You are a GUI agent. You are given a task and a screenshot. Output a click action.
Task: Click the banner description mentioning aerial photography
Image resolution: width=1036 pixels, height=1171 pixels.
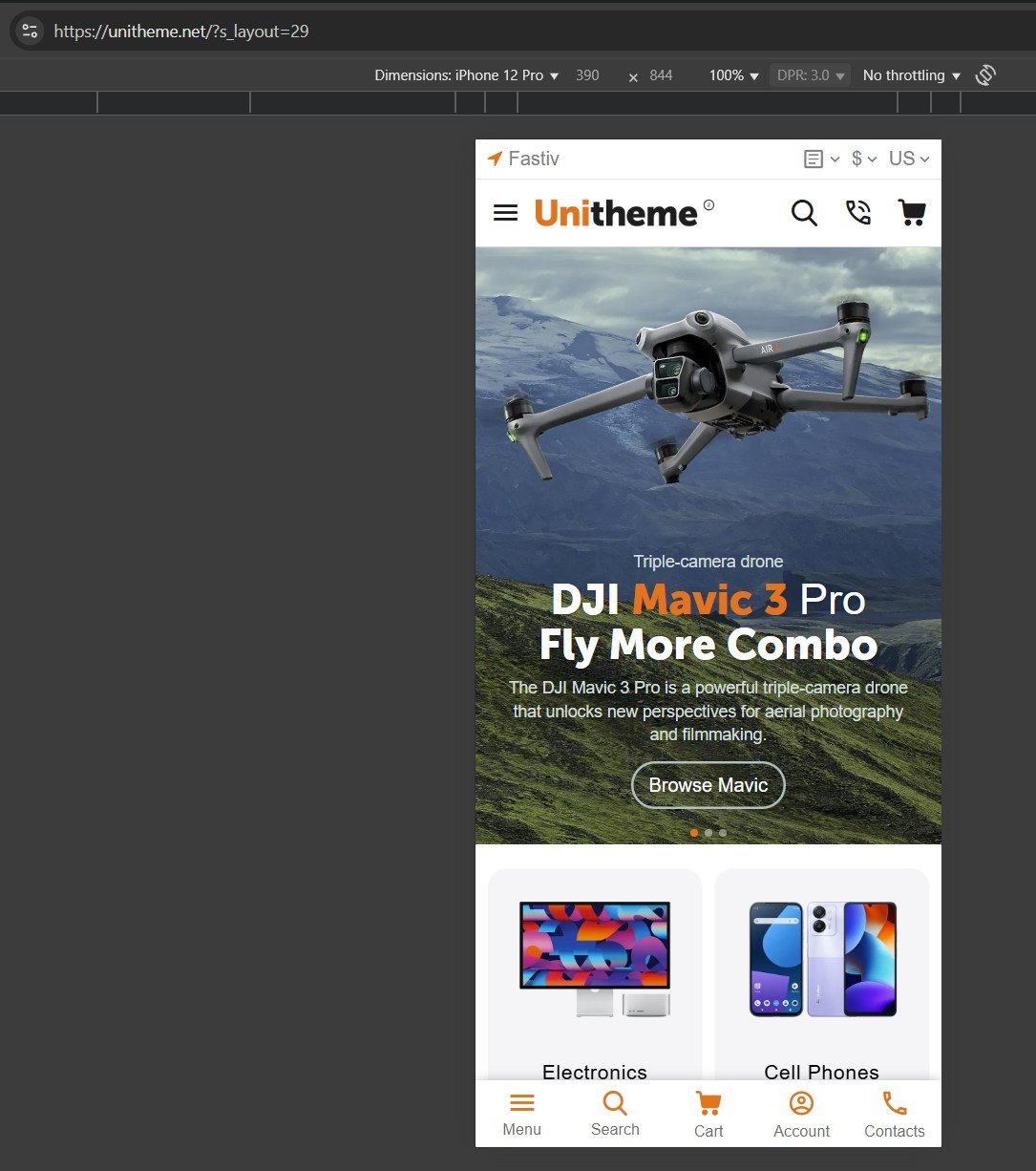pos(708,711)
